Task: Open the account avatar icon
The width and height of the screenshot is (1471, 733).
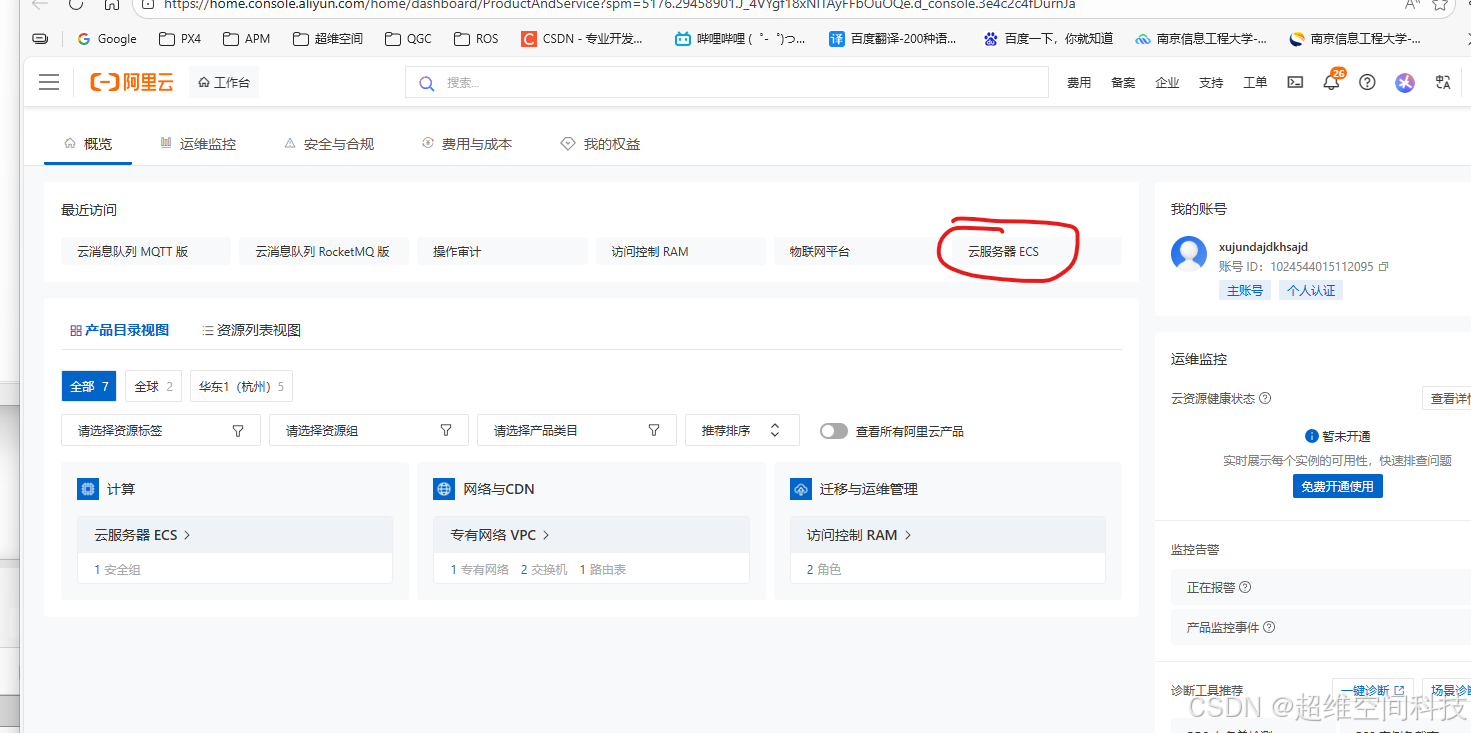Action: coord(1404,82)
